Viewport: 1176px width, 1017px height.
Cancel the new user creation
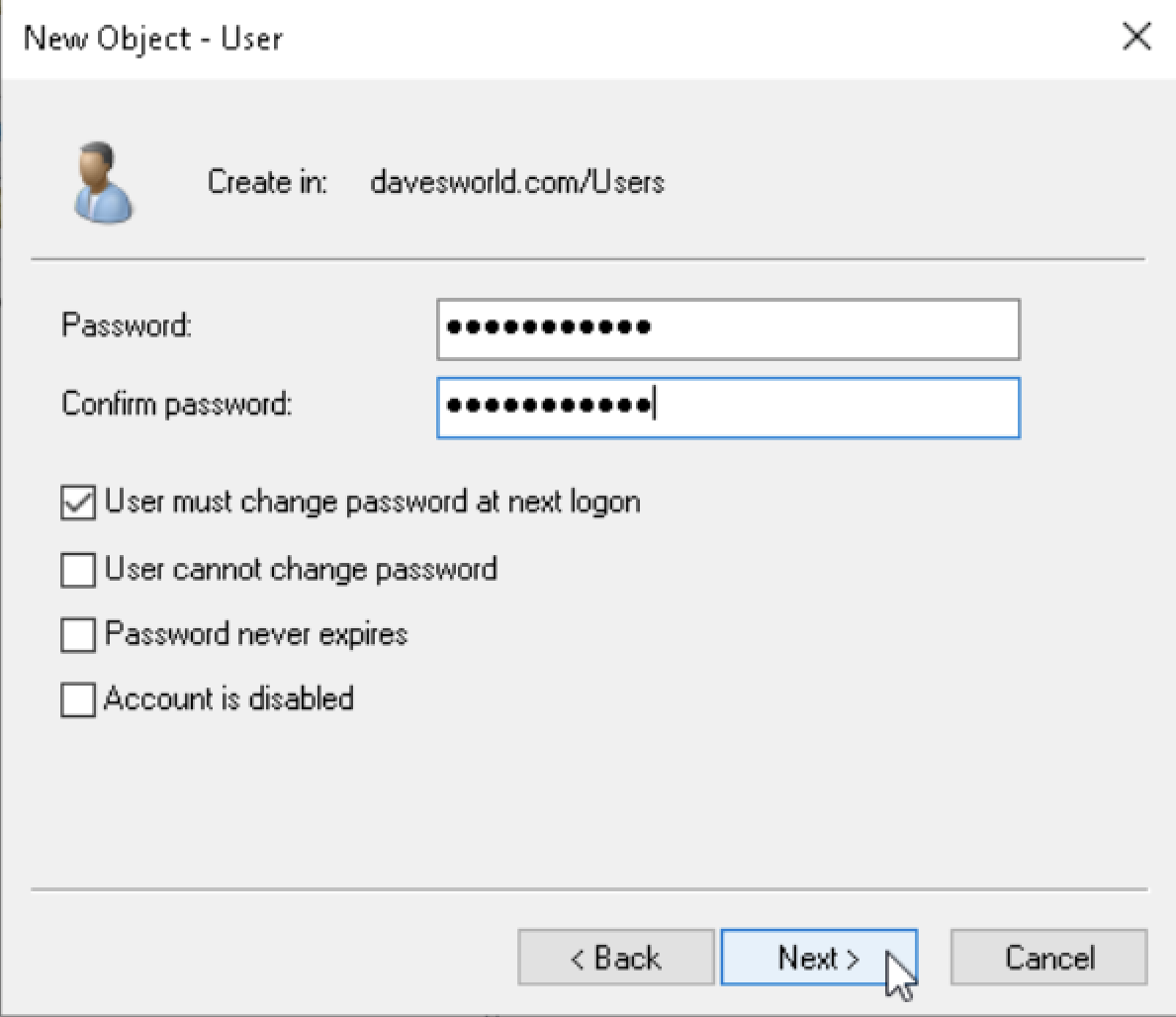pos(1049,958)
